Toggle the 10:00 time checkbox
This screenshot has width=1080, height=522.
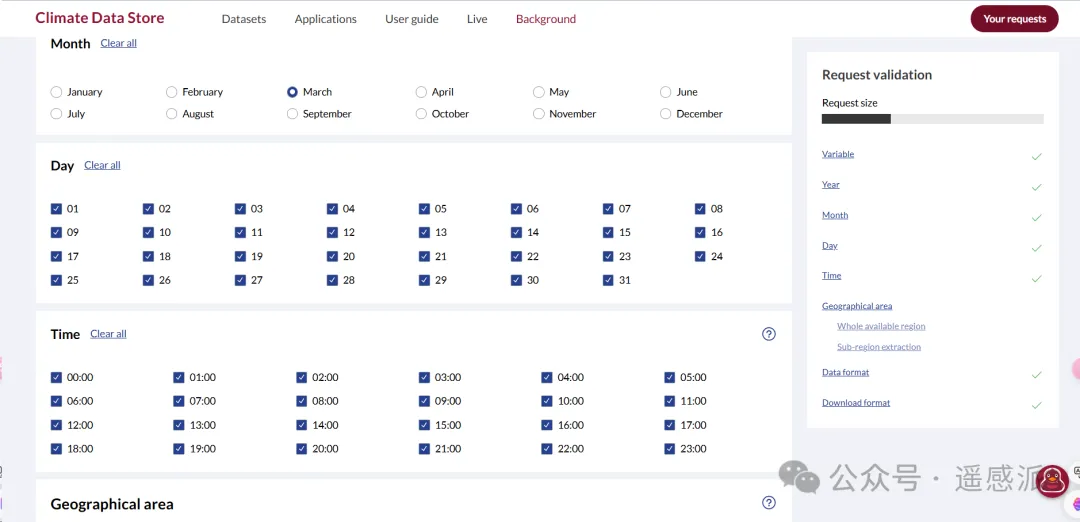click(547, 401)
